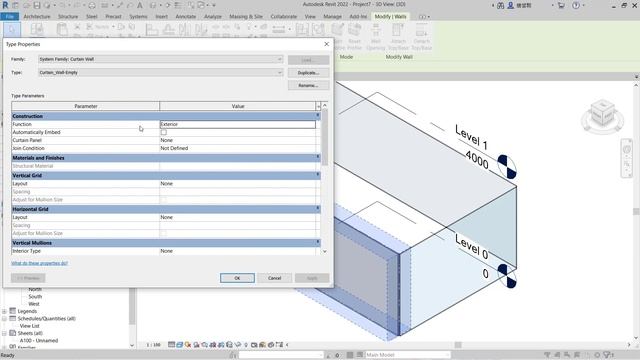Expand the Legends node in Project Browser
The image size is (640, 360).
[x=4, y=311]
